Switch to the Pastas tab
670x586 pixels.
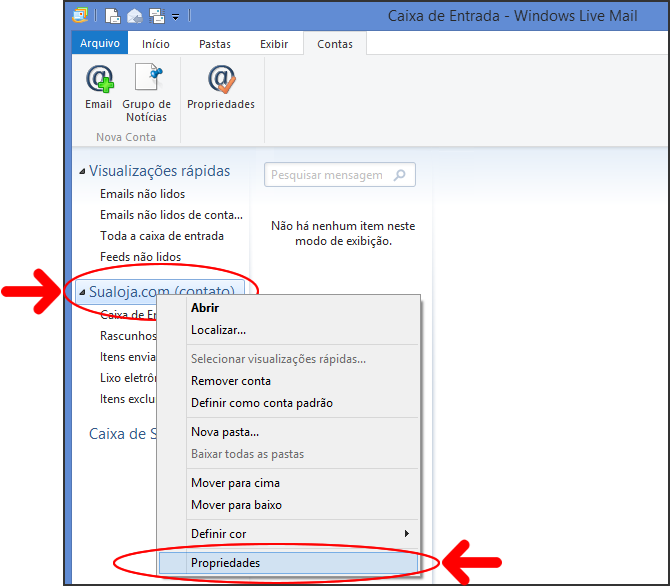pos(215,44)
